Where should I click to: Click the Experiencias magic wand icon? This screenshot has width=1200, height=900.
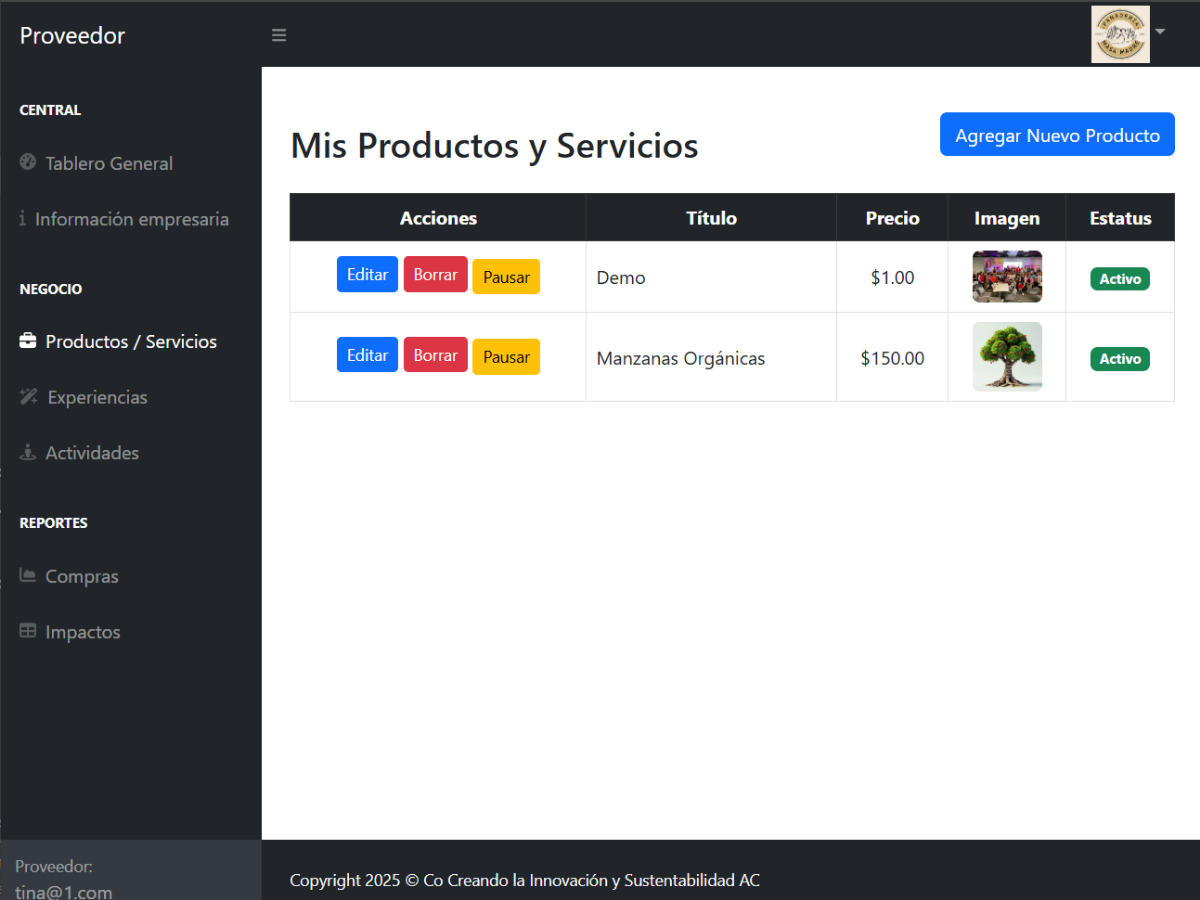coord(28,397)
